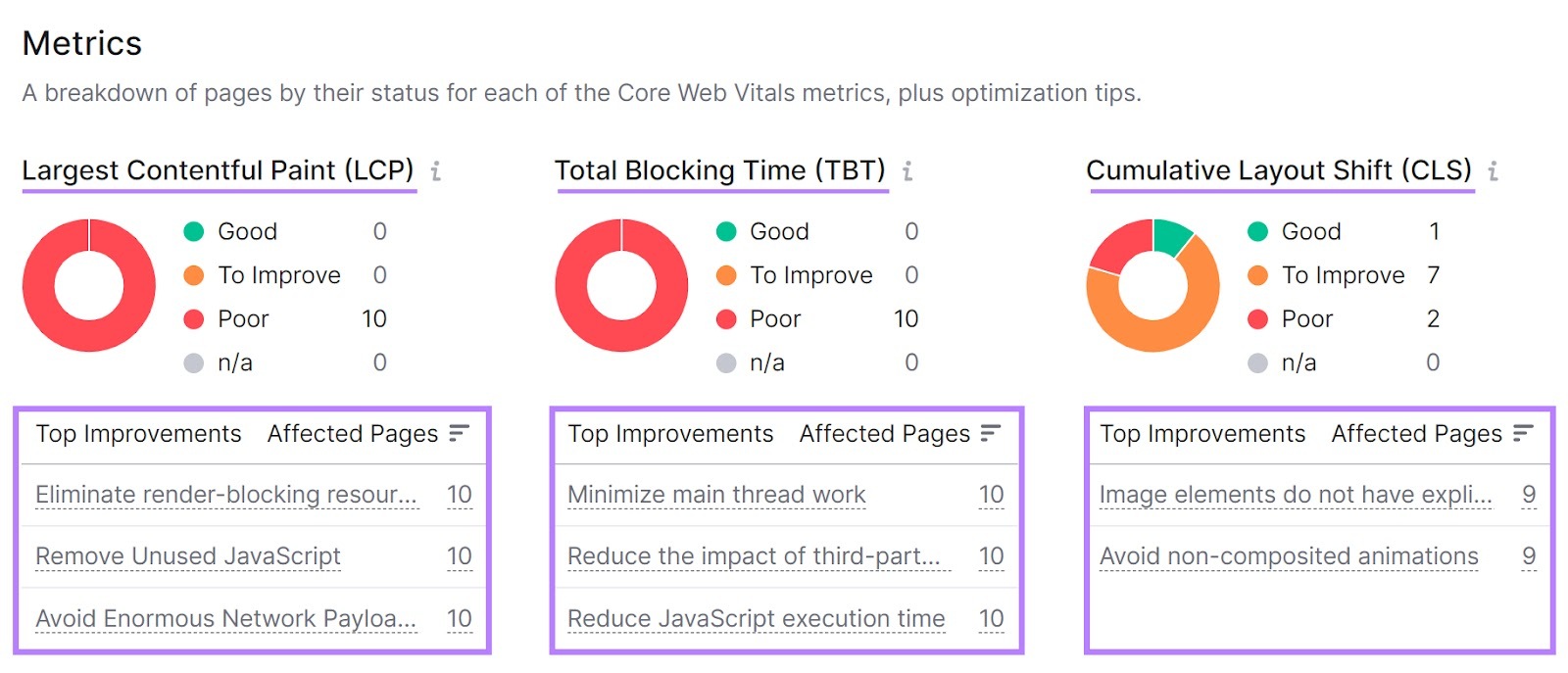Open Image elements do not have explicit tip
The height and width of the screenshot is (673, 1568).
pos(1296,495)
